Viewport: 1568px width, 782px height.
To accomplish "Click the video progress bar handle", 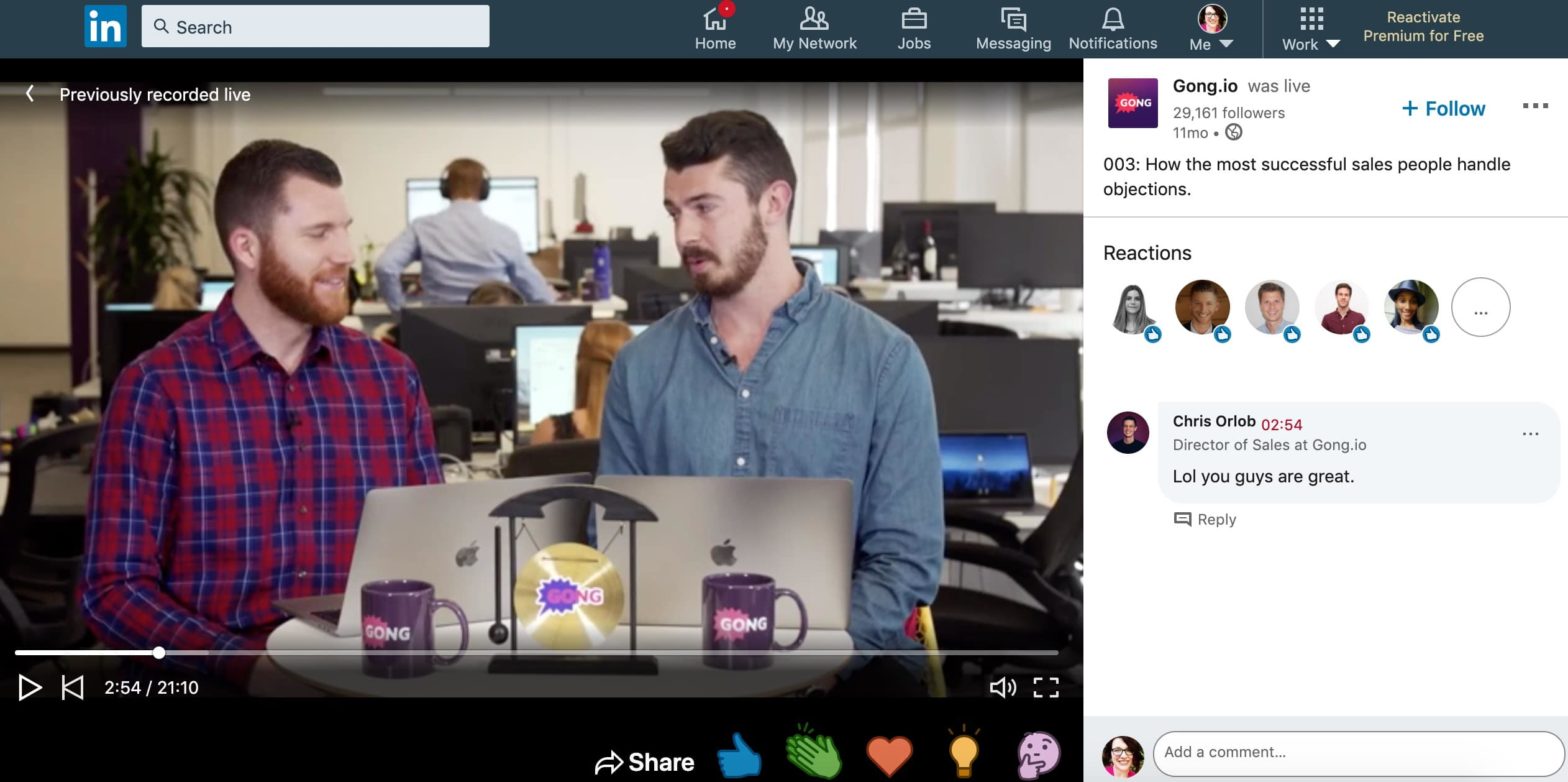I will coord(159,653).
